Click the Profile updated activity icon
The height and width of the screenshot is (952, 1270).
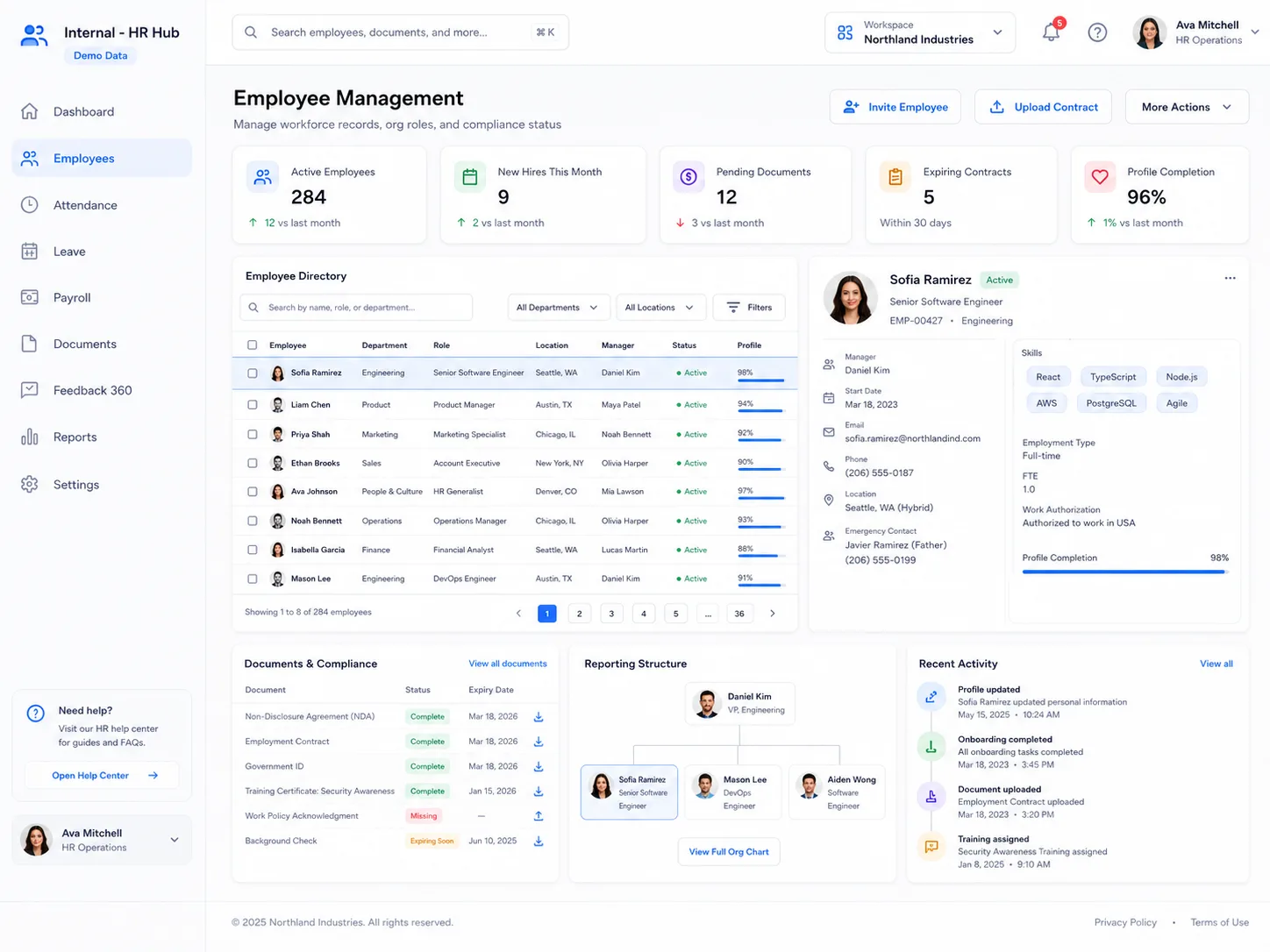pos(931,697)
